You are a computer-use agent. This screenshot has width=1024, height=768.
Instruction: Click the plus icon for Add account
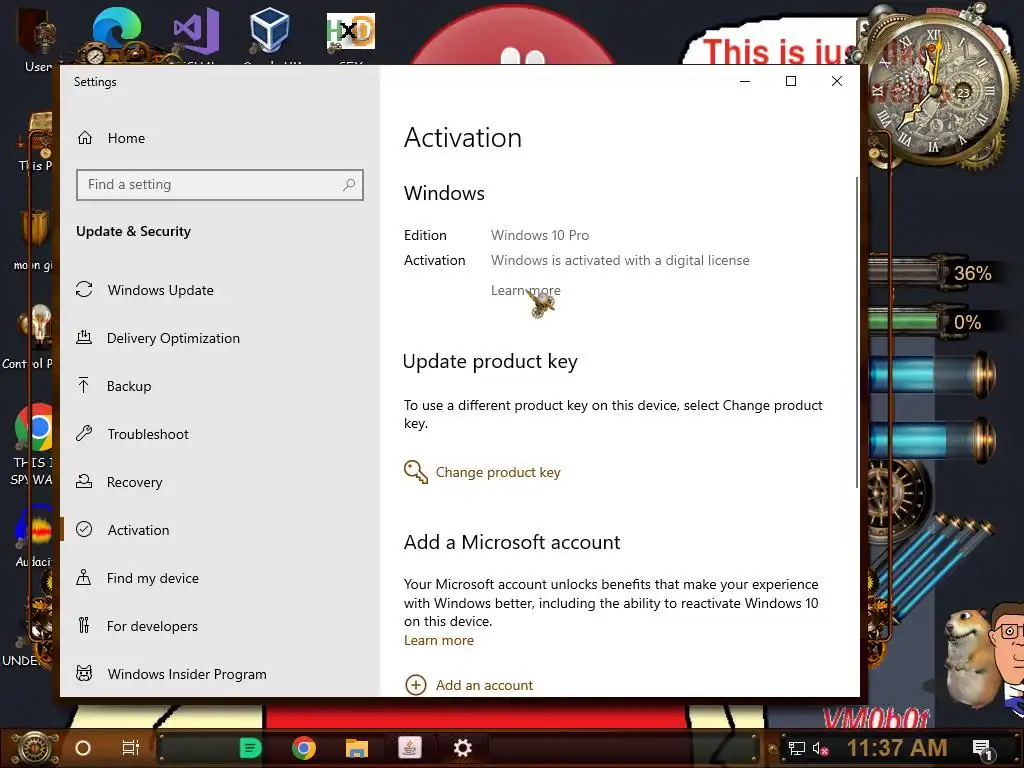[x=416, y=685]
